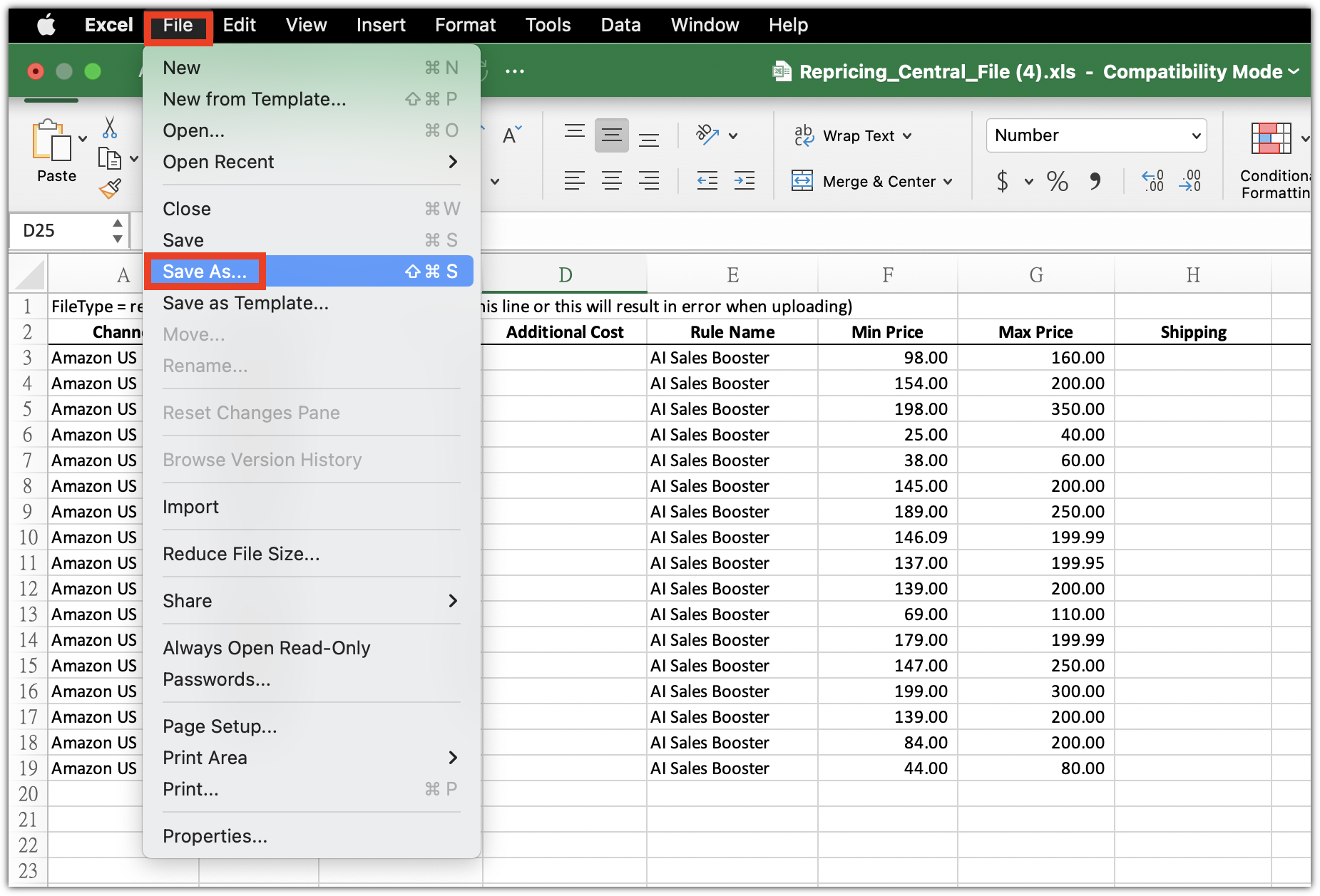Apply comma style
The height and width of the screenshot is (896, 1320).
tap(1095, 181)
